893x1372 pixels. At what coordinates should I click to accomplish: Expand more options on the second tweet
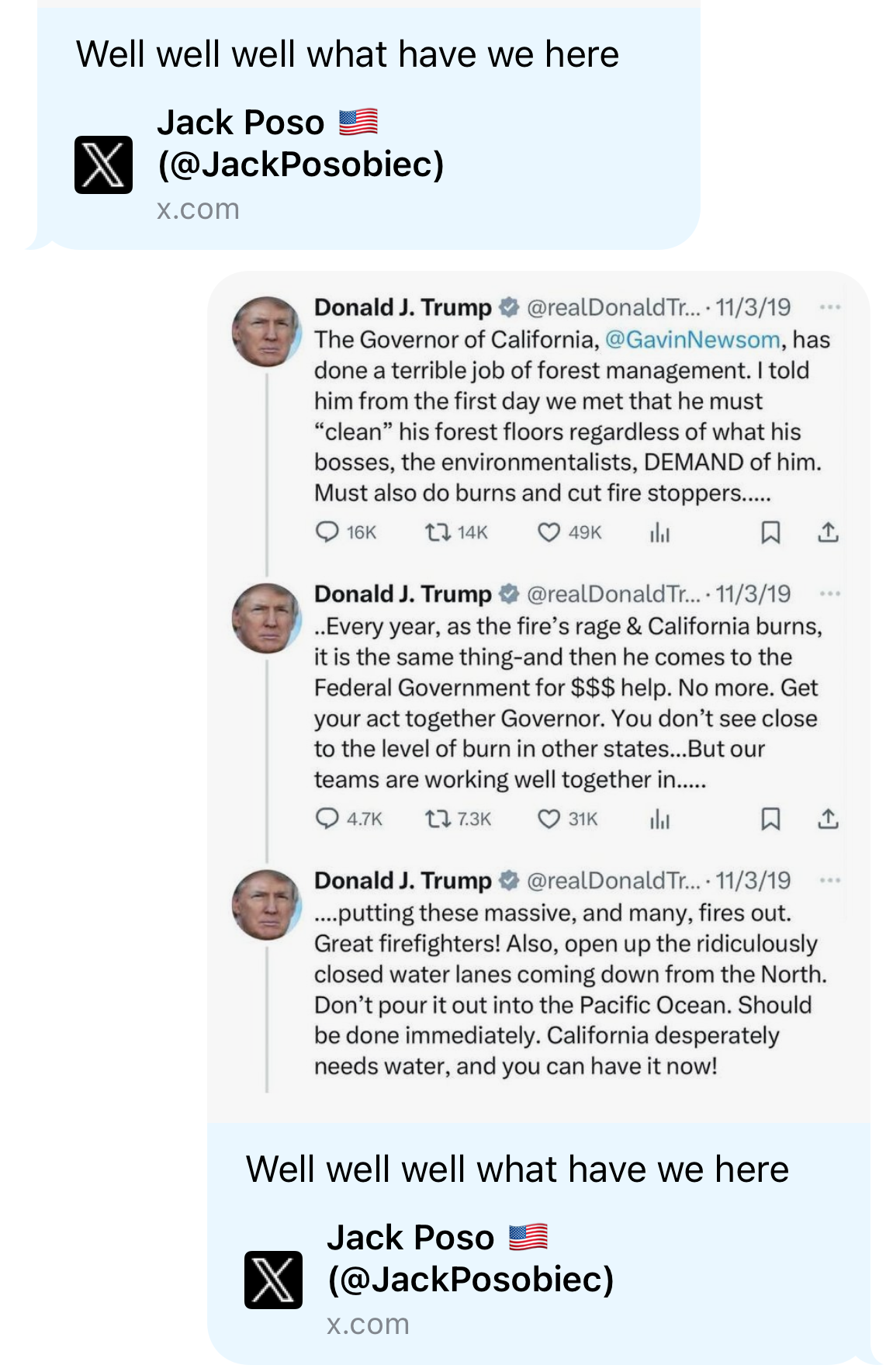tap(829, 594)
